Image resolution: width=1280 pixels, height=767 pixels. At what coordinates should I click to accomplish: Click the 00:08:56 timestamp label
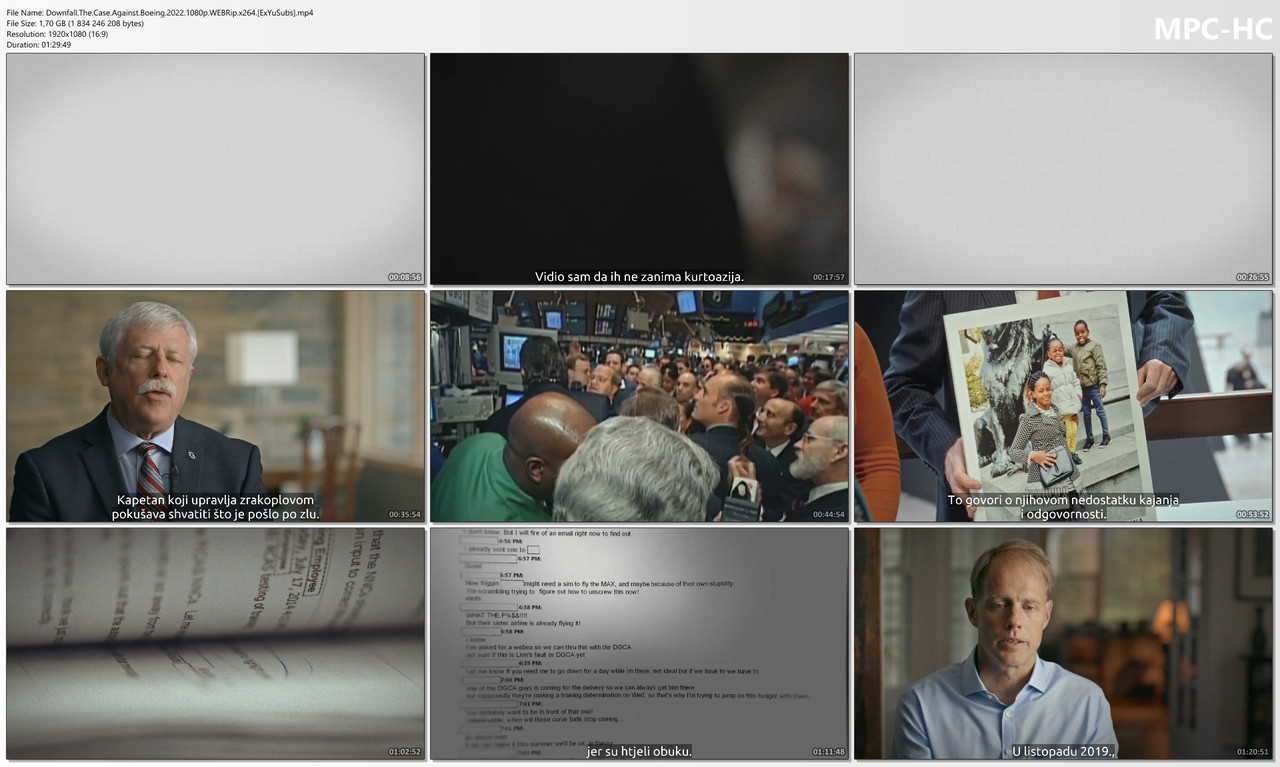[x=405, y=278]
